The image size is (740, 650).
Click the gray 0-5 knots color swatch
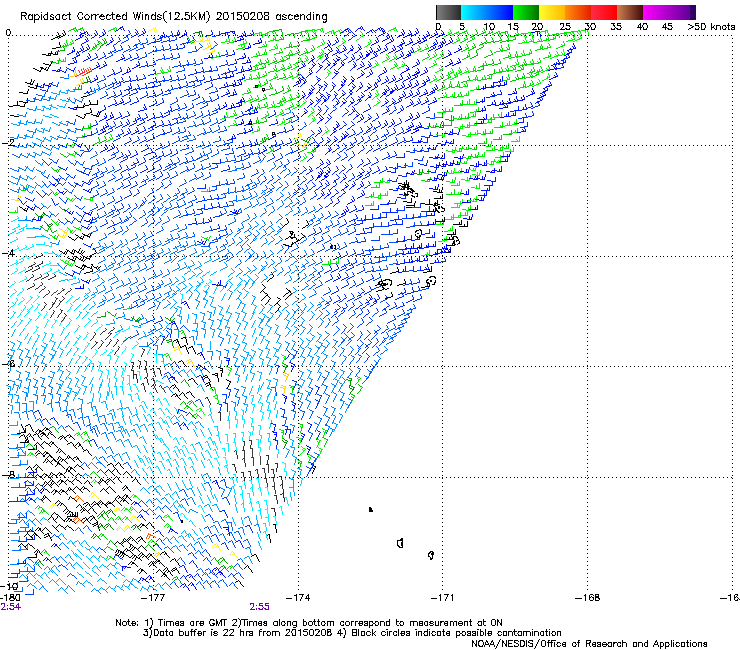(448, 12)
